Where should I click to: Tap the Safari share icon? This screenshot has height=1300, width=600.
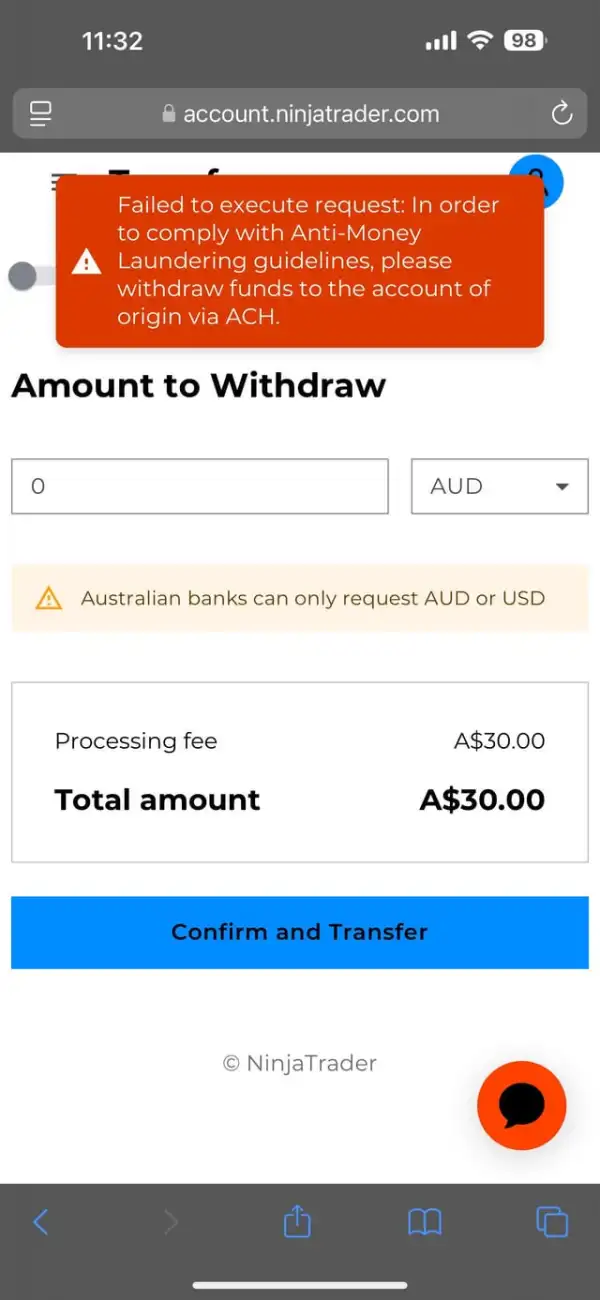coord(297,1221)
